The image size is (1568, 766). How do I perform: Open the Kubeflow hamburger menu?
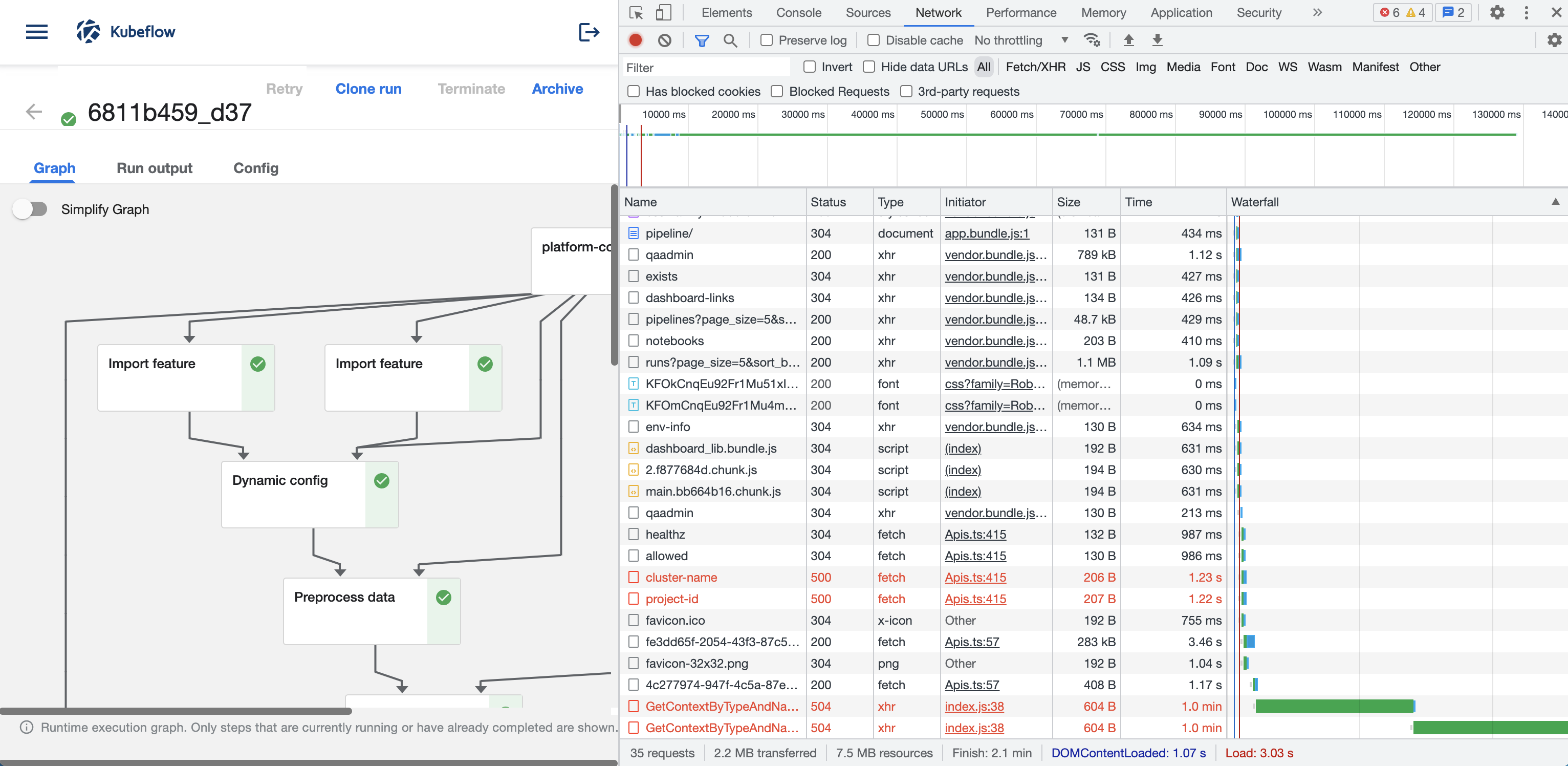coord(36,32)
